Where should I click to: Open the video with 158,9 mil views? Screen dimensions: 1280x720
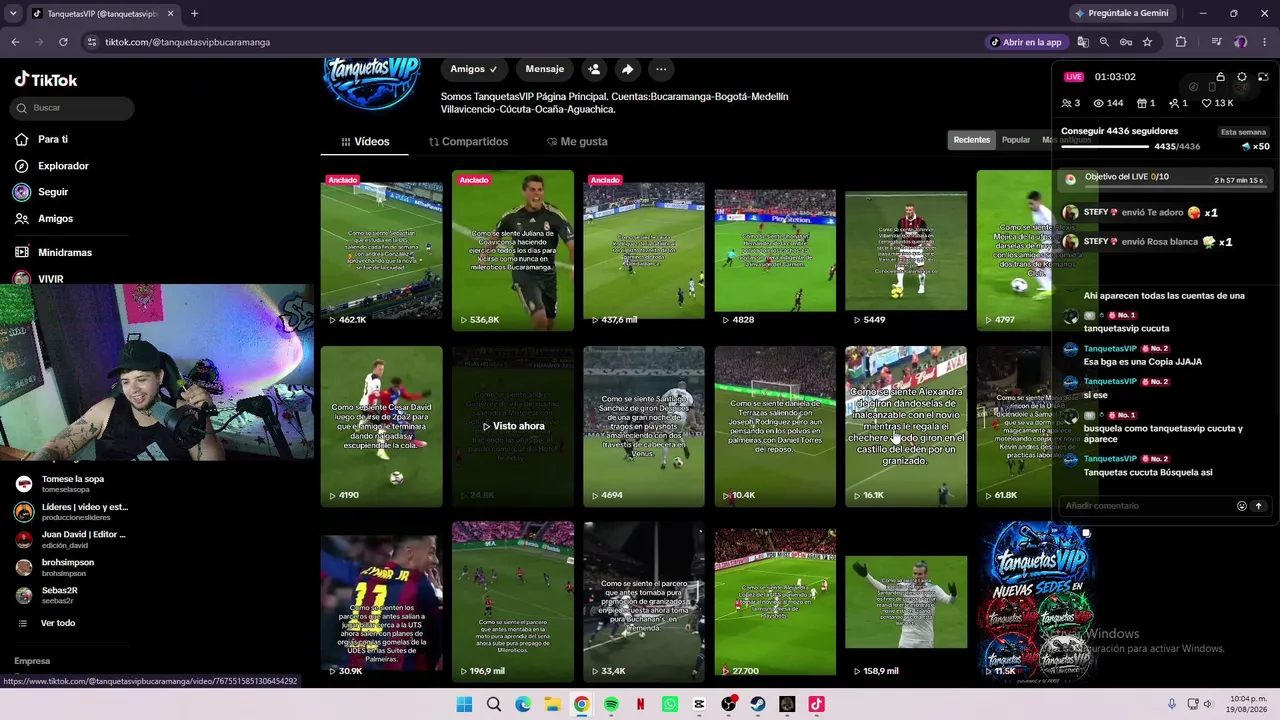point(906,601)
